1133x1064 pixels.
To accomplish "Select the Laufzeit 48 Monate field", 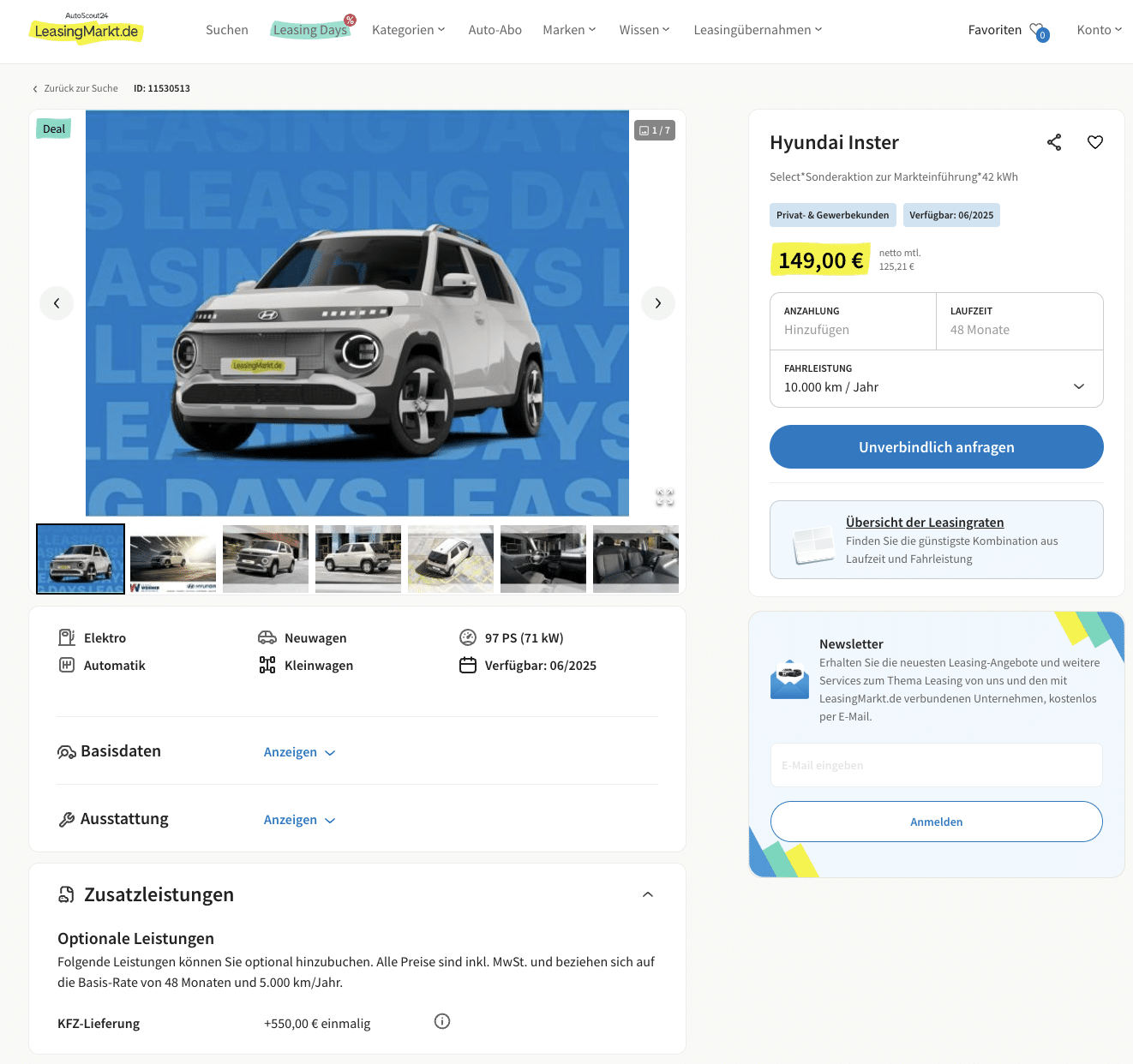I will [1020, 321].
